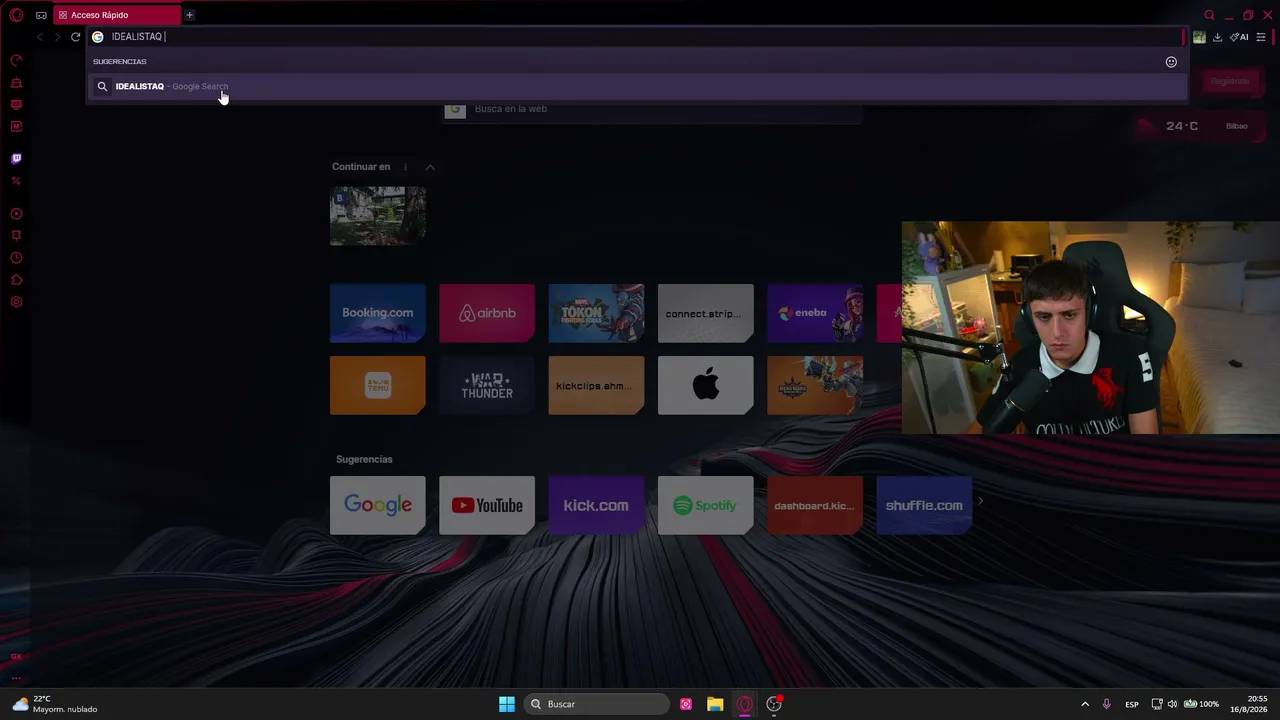Go back to the previous page

pos(40,37)
